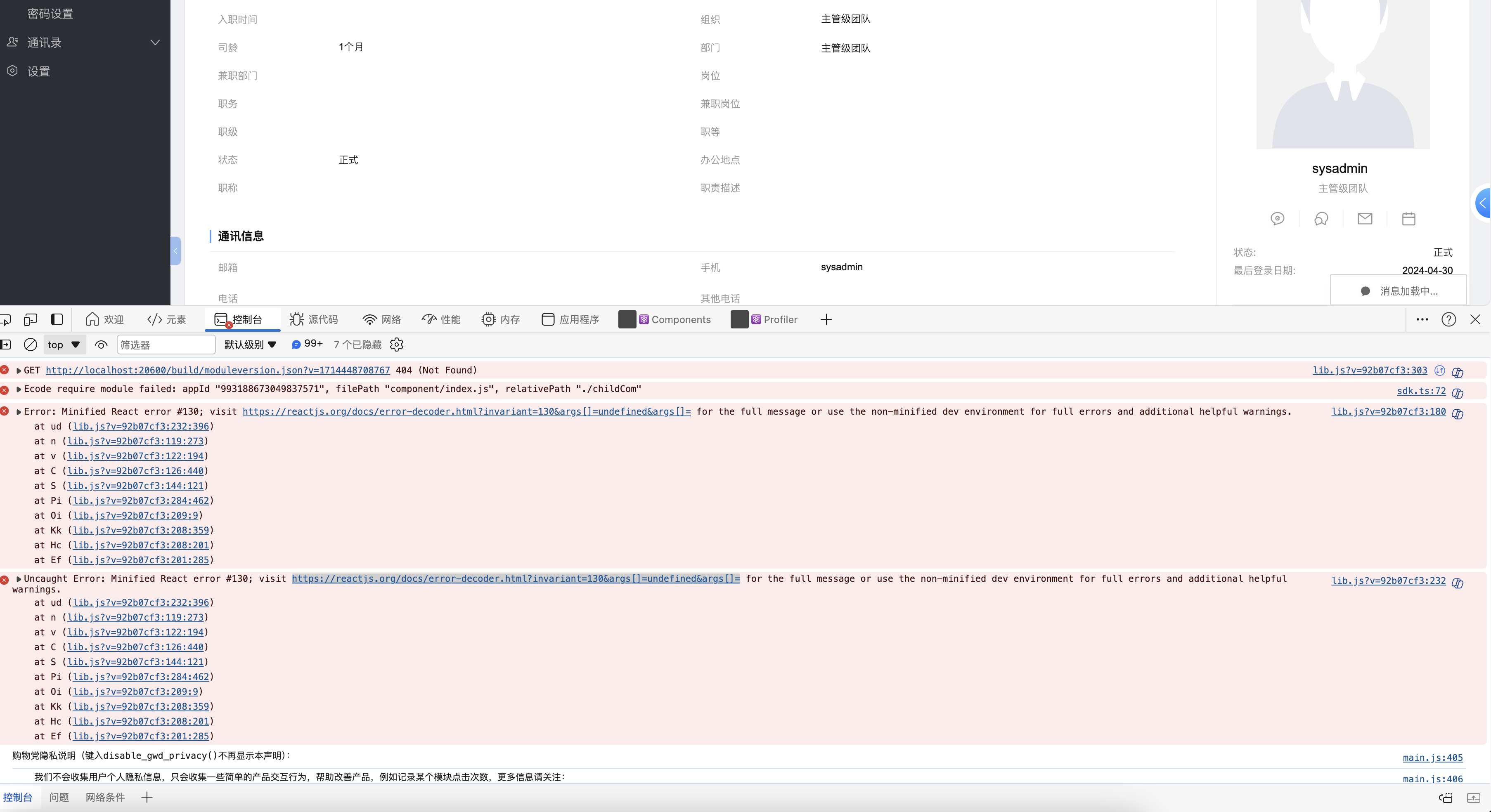1491x812 pixels.
Task: Click the message loading (消息加载中) popup
Action: tap(1399, 290)
